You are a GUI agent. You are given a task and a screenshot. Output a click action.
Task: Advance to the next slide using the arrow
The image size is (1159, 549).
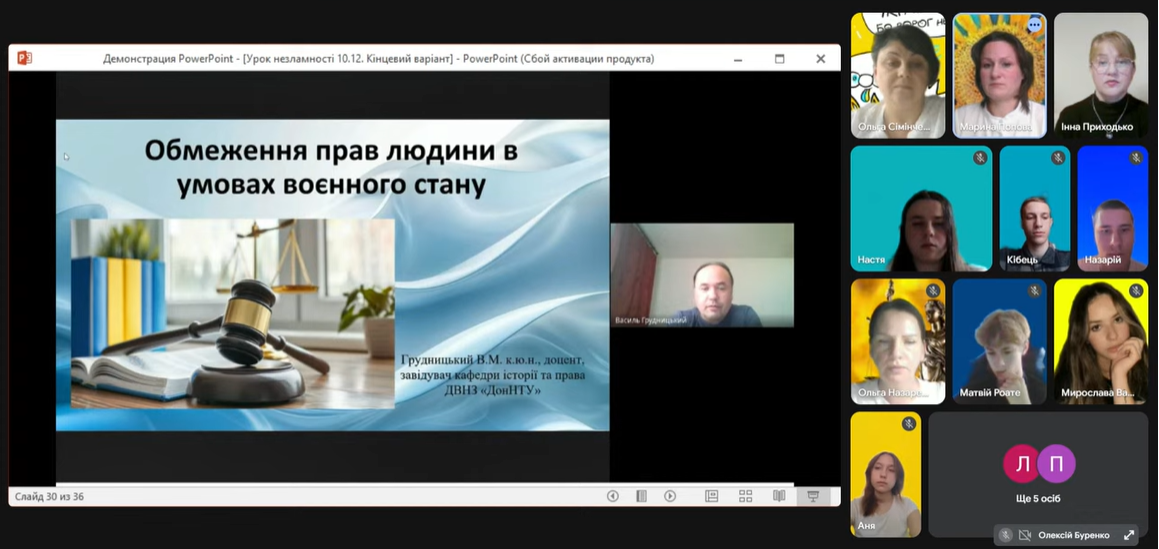point(670,496)
